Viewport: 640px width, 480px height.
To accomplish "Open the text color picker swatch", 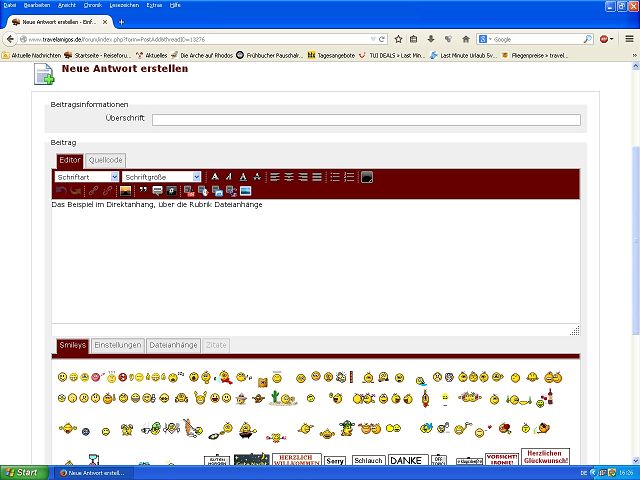I will 367,177.
